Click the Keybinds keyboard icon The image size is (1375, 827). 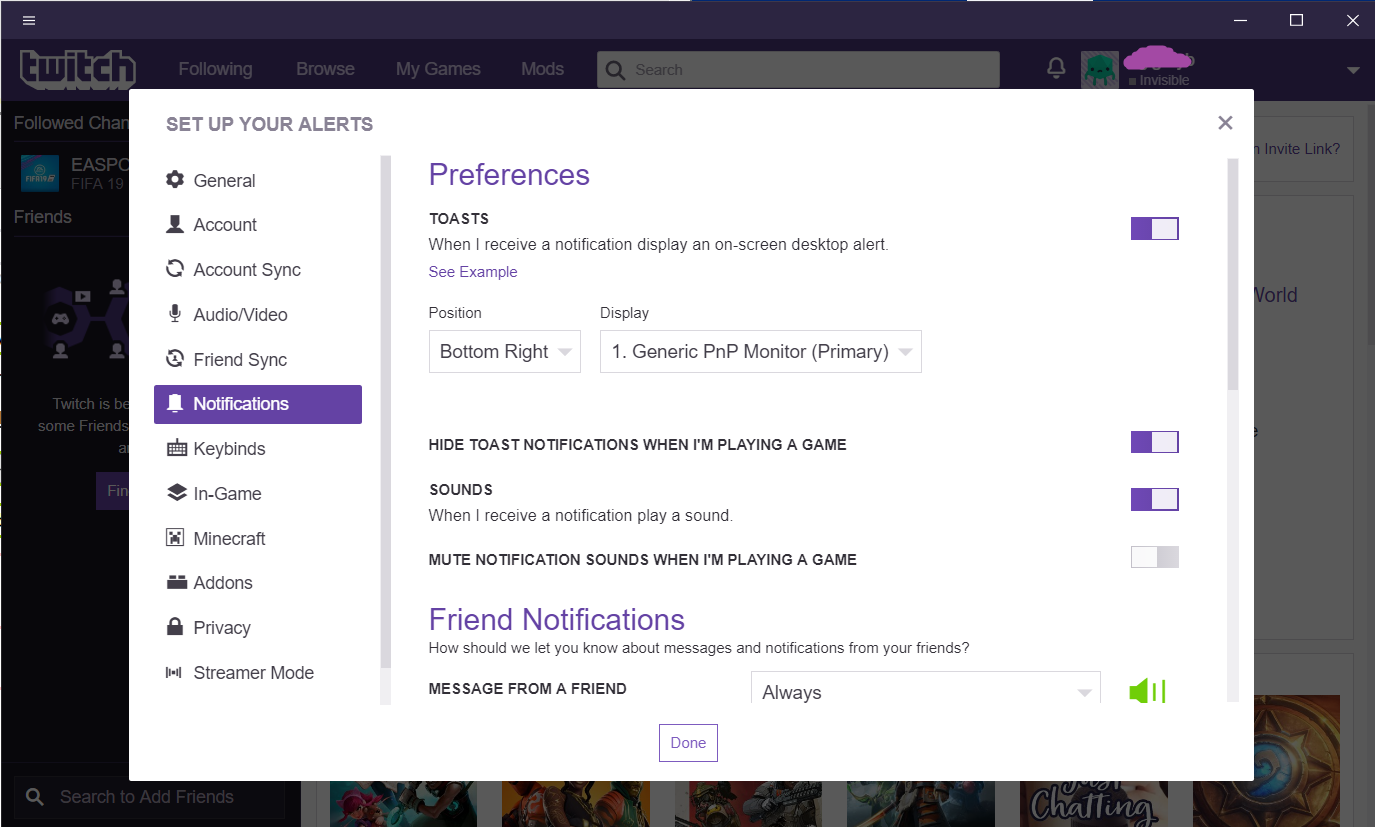[x=176, y=448]
